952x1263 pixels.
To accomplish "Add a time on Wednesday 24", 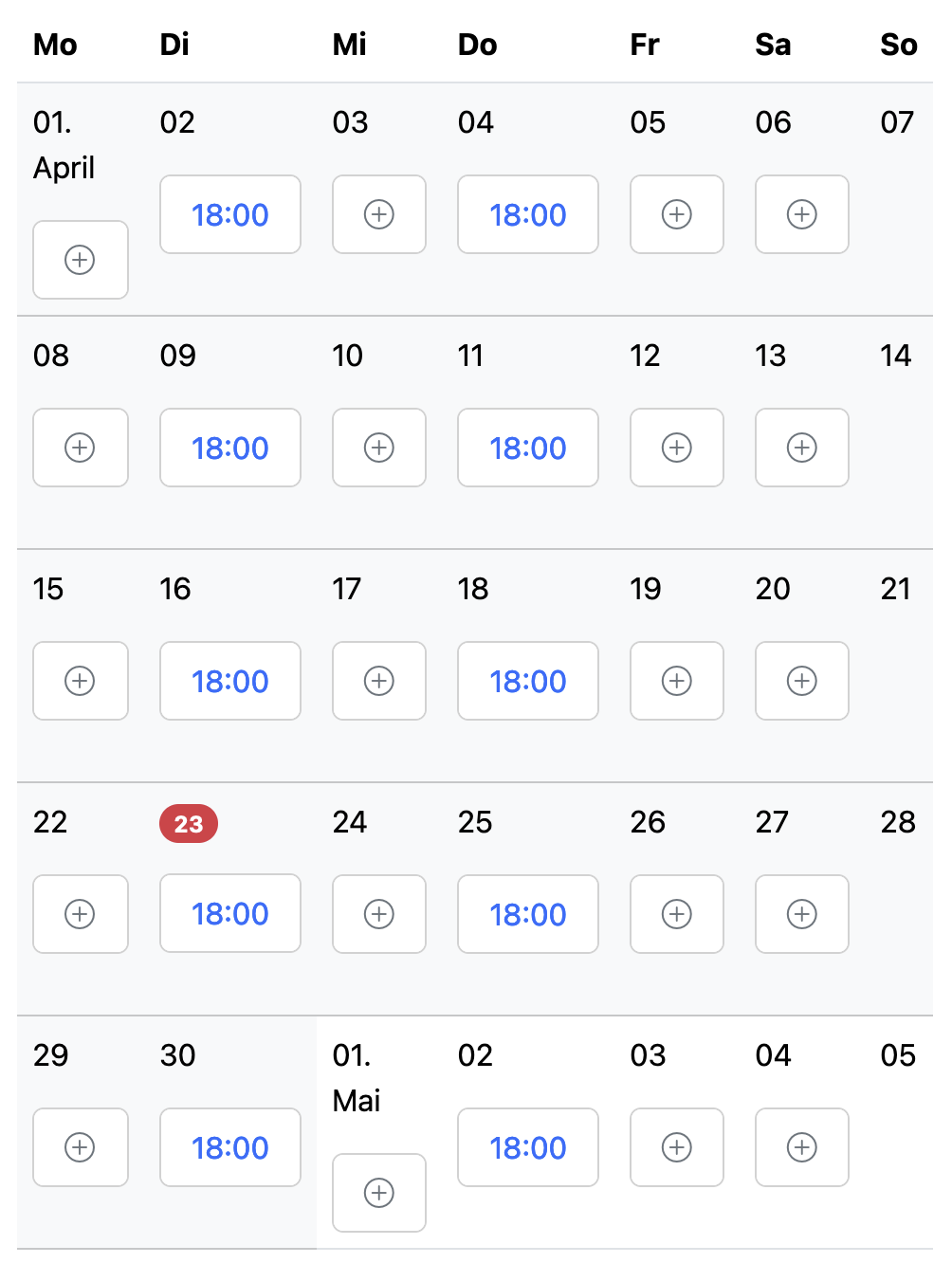I will (379, 914).
